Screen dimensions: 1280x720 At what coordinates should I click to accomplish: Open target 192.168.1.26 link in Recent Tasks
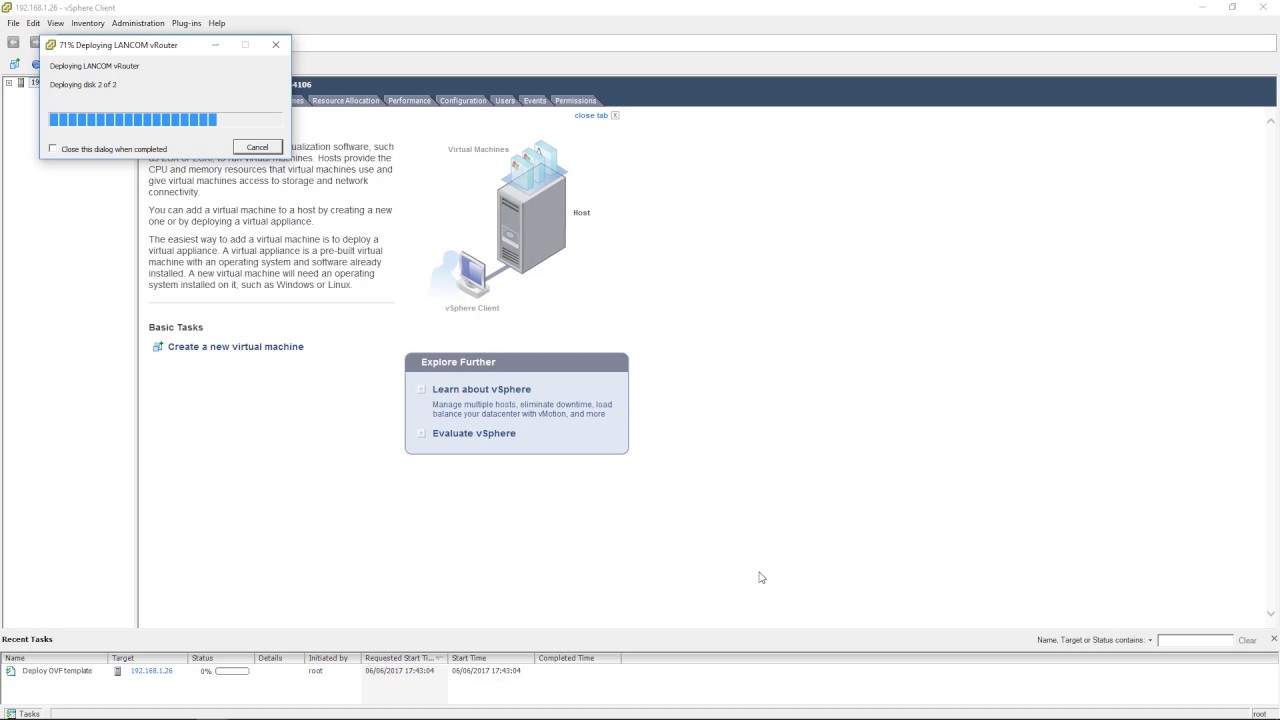pos(152,671)
